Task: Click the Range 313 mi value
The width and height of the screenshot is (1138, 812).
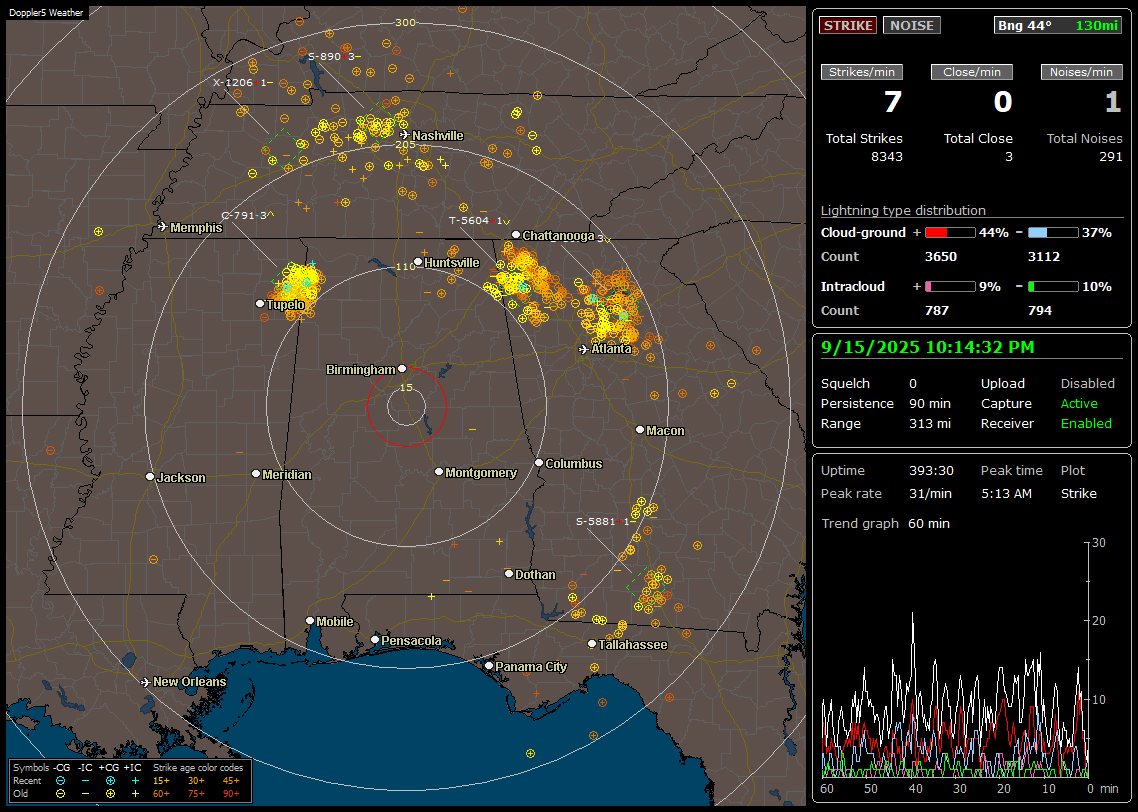Action: coord(930,424)
